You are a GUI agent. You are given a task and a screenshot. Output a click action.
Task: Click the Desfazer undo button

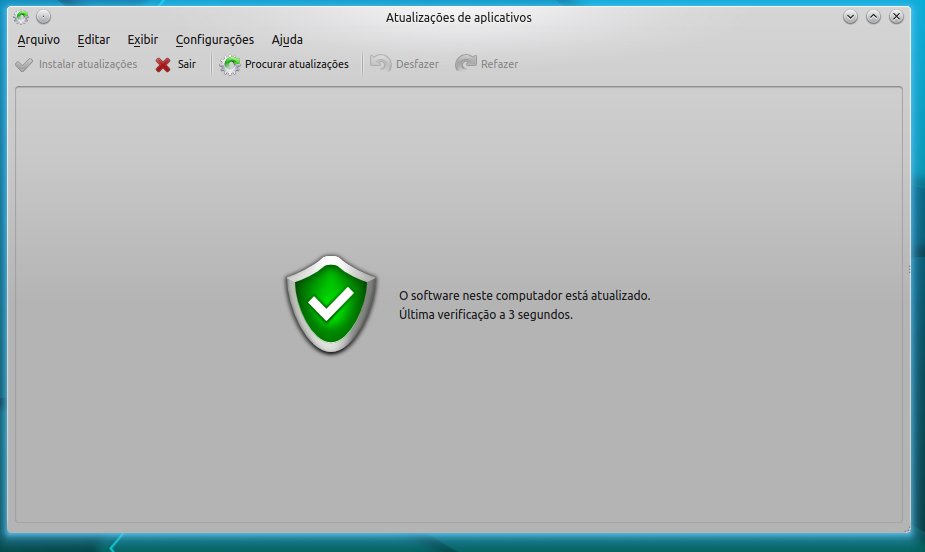tap(405, 64)
